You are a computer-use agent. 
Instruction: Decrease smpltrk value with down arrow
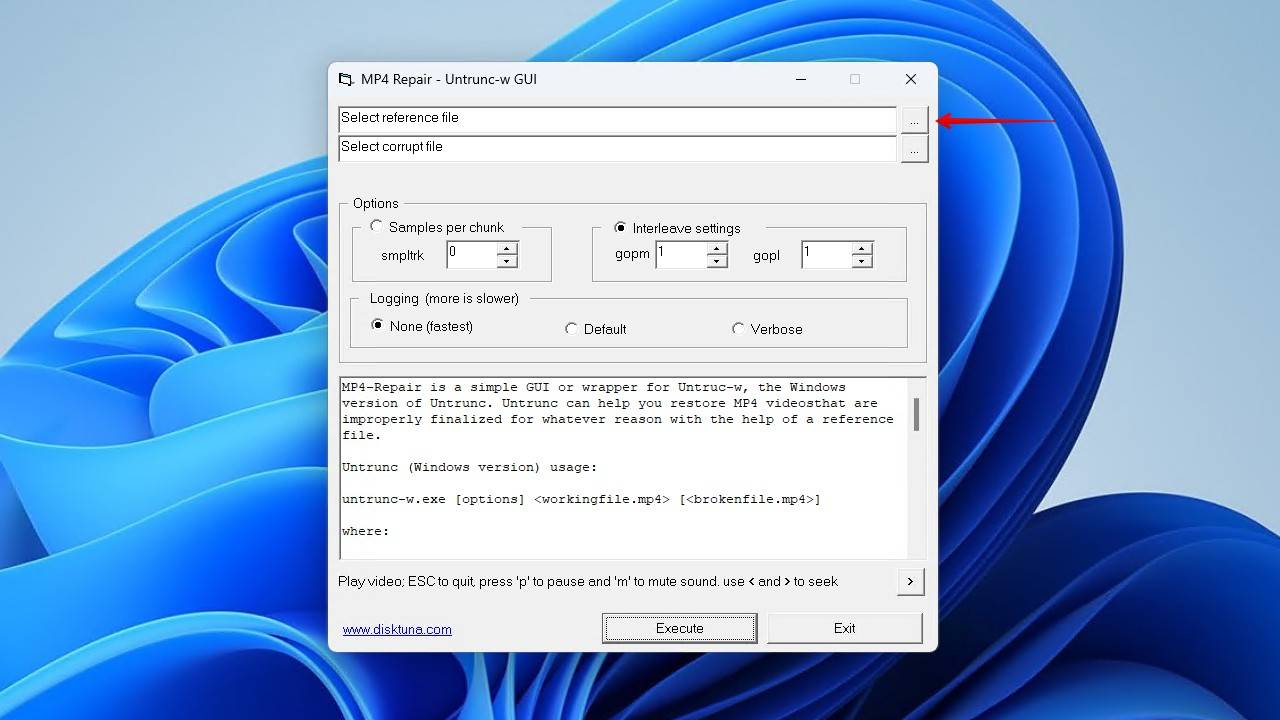point(507,261)
